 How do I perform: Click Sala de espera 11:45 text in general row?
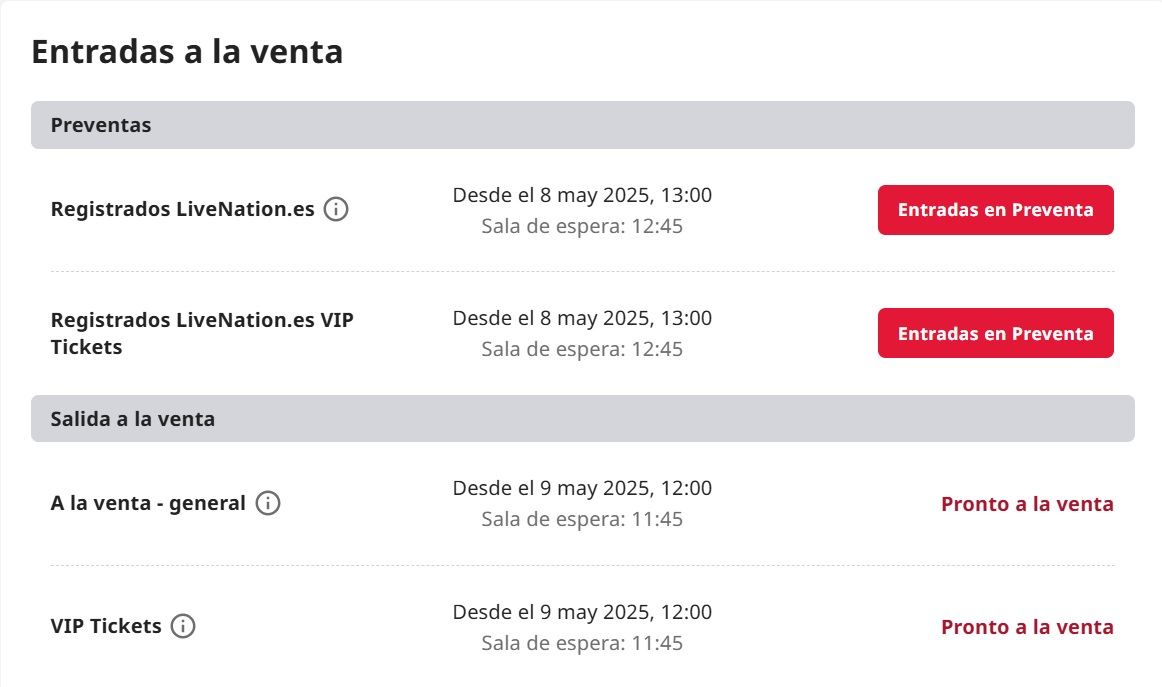click(x=582, y=519)
